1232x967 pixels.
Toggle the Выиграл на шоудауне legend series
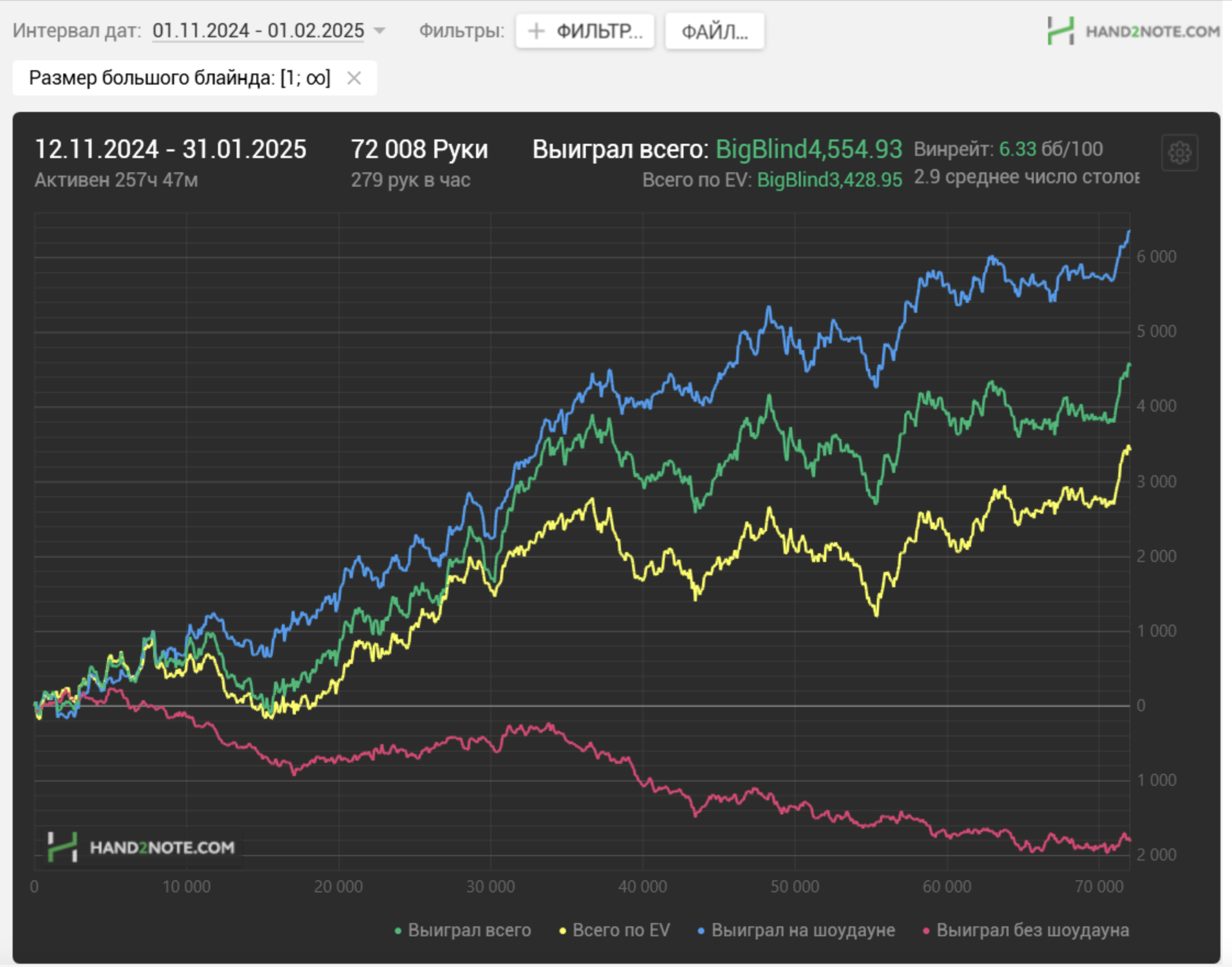803,930
